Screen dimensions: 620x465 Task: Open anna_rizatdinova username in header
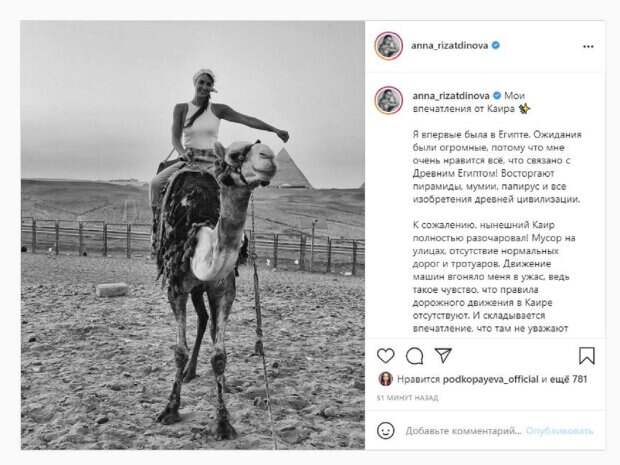coord(450,45)
